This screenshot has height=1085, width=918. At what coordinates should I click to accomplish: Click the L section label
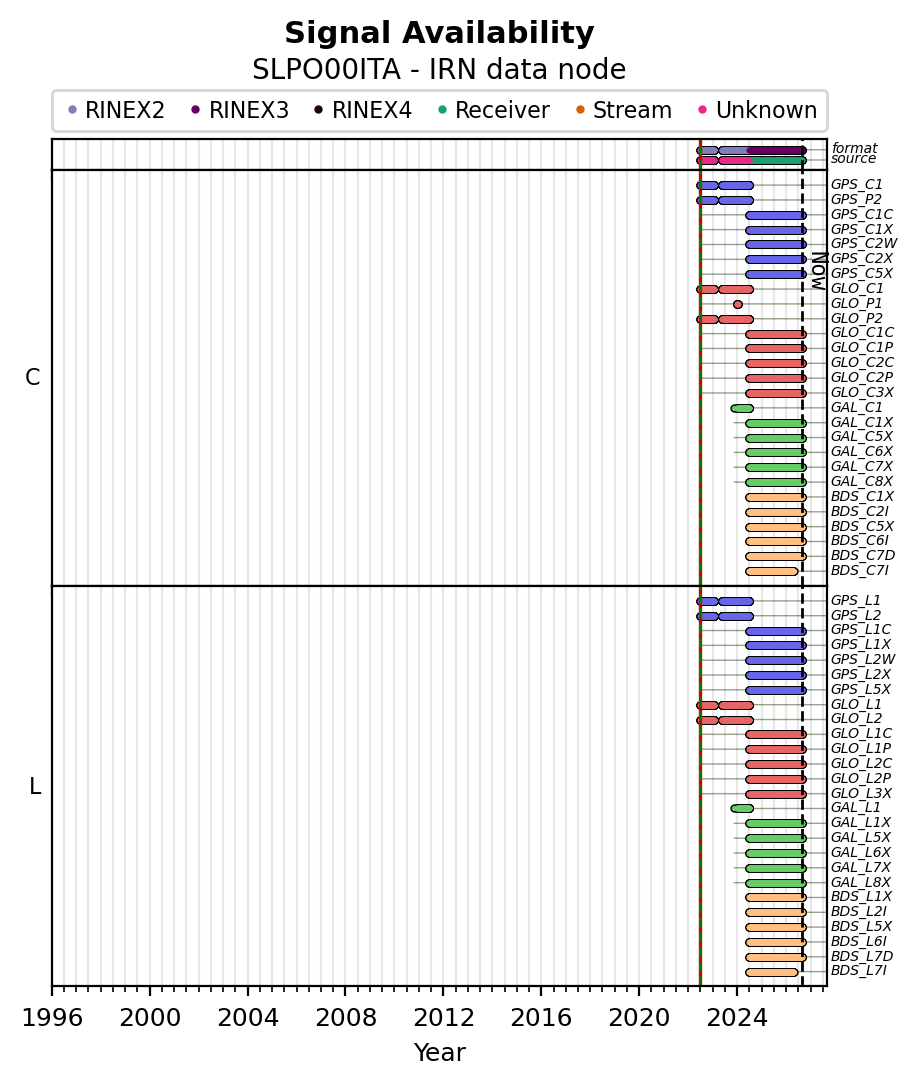[x=35, y=786]
